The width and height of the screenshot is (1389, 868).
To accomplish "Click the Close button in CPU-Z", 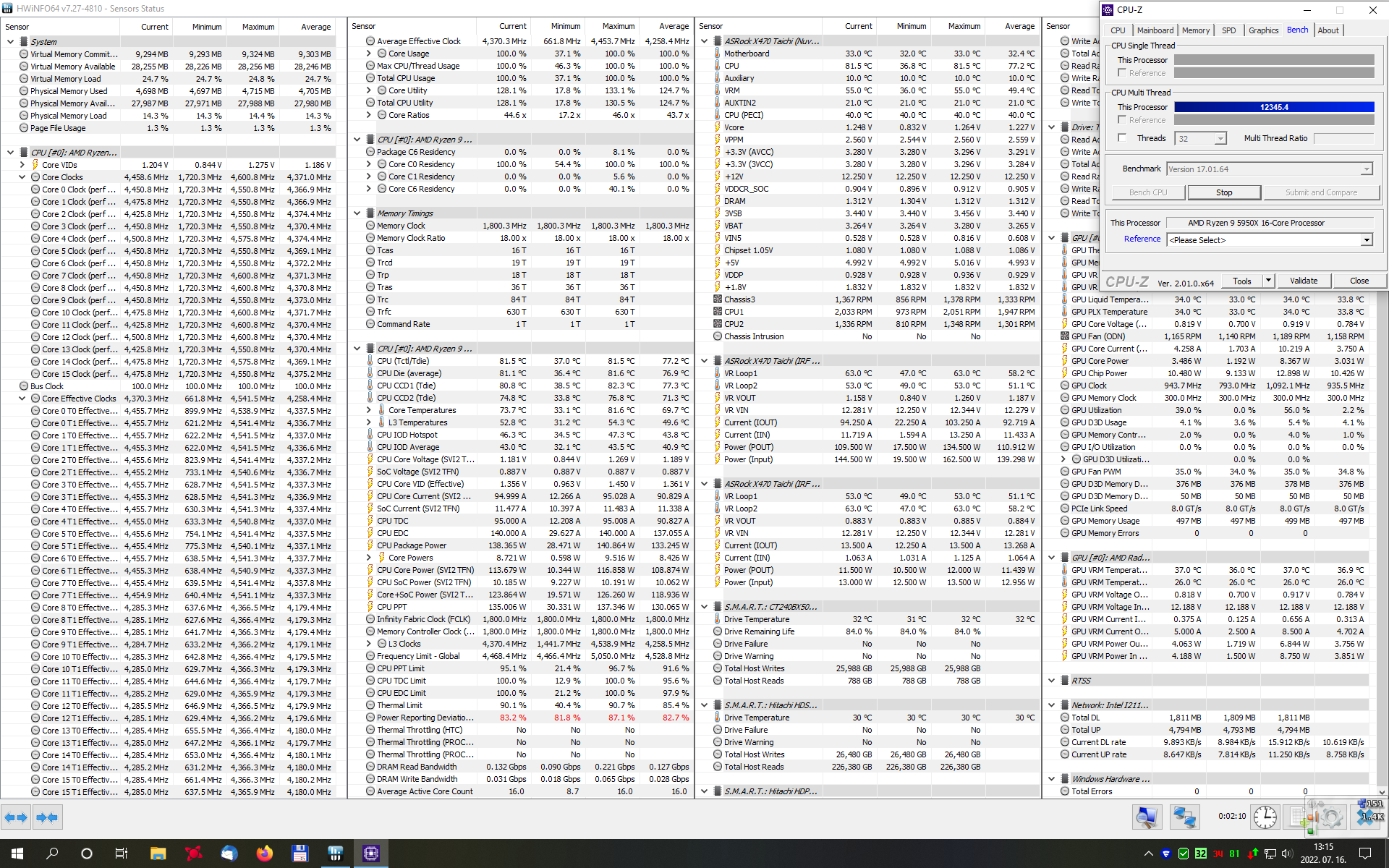I will pos(1359,281).
